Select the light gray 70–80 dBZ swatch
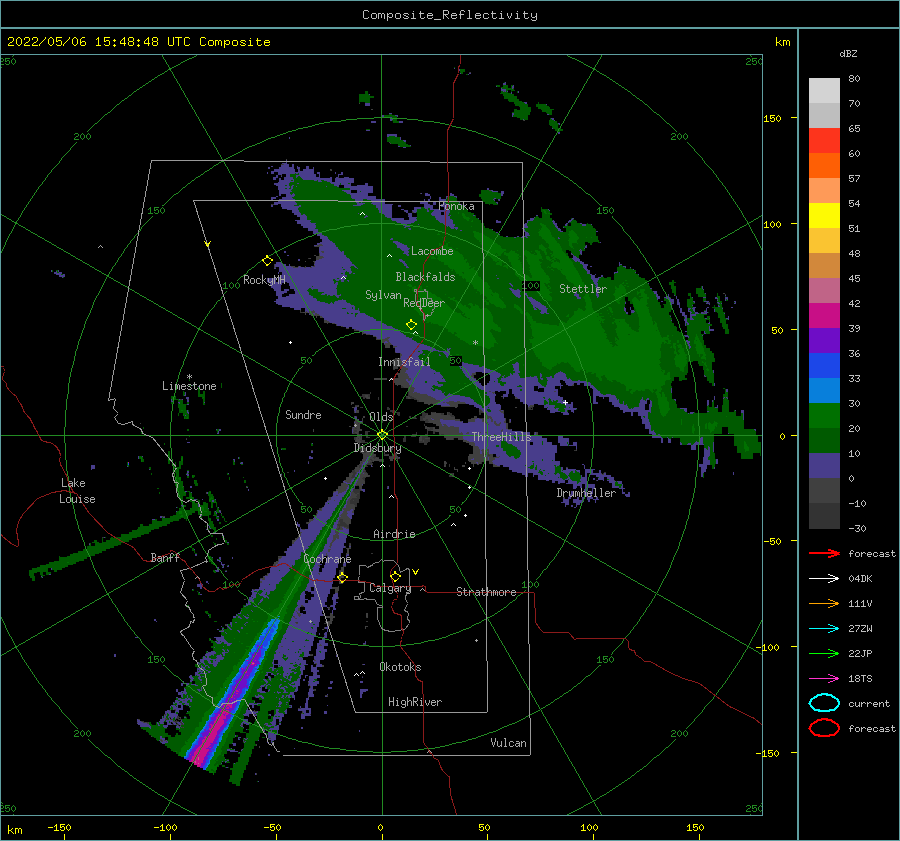This screenshot has height=841, width=900. (824, 91)
